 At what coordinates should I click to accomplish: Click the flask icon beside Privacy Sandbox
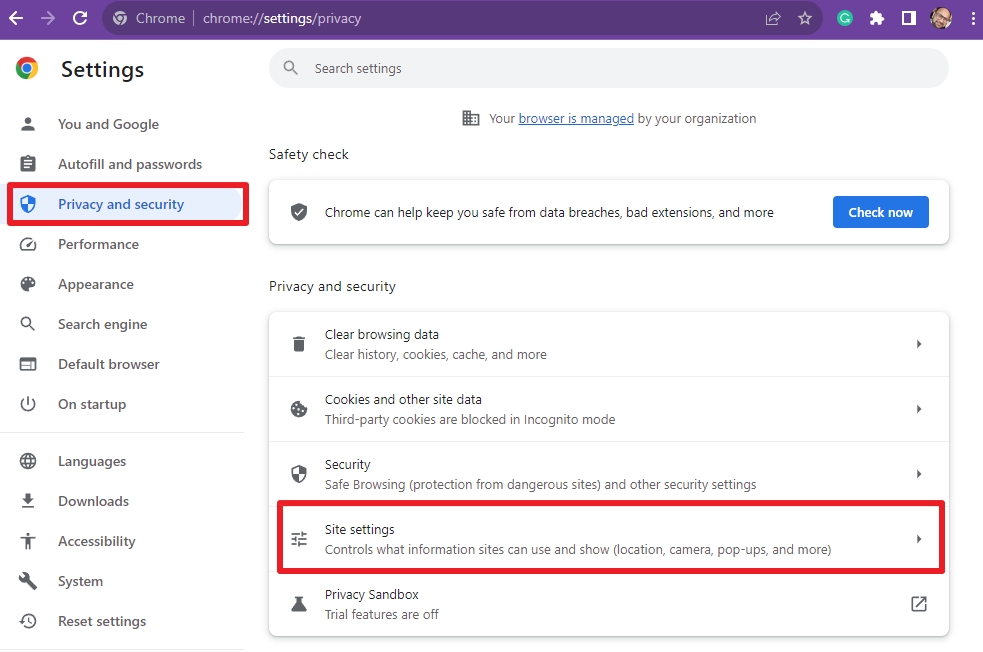point(299,604)
